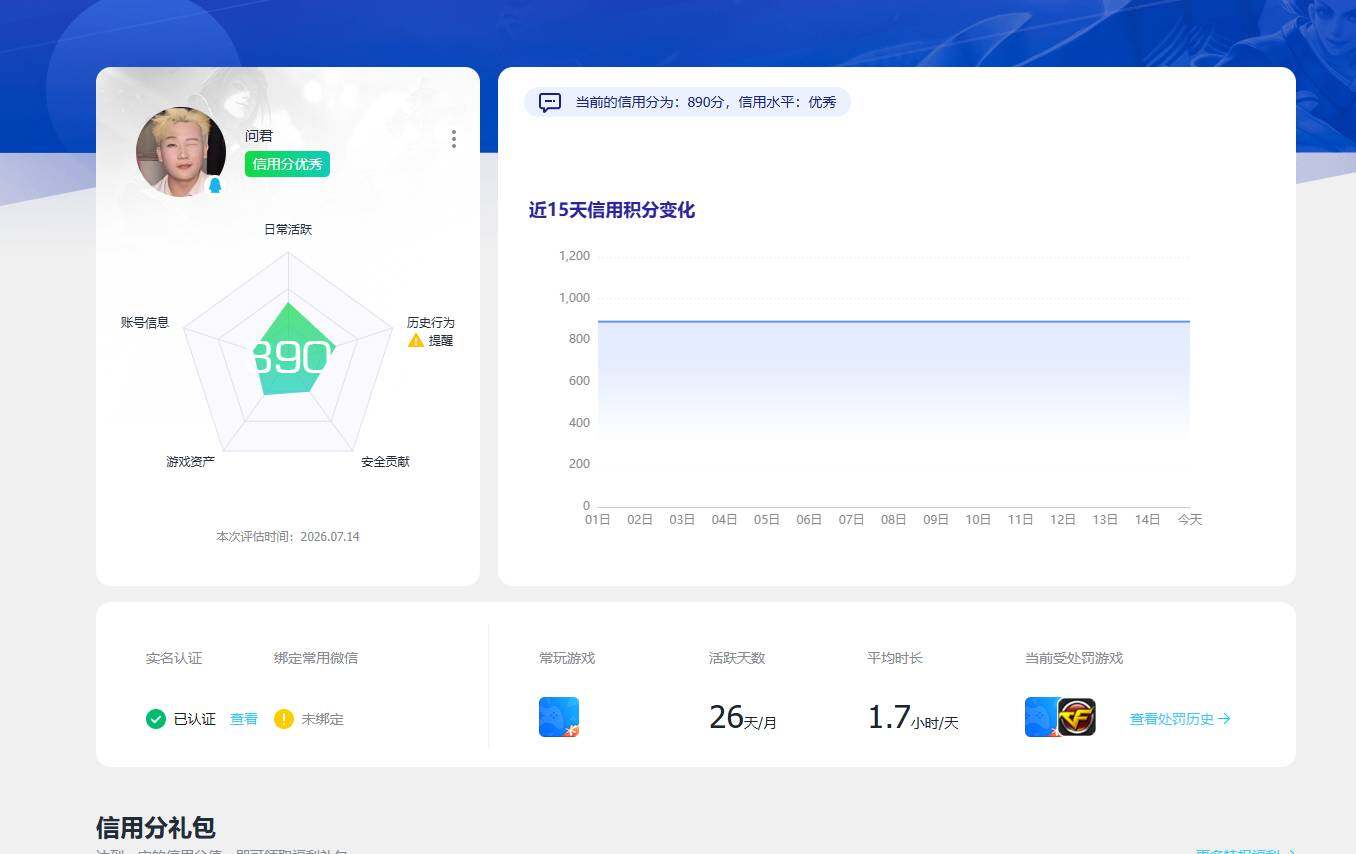Click the 历史行为 radar label
The height and width of the screenshot is (854, 1356).
431,323
